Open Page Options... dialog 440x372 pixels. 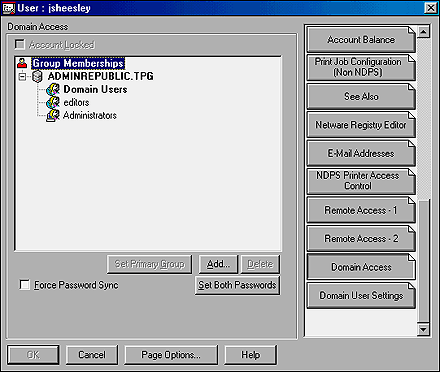171,355
